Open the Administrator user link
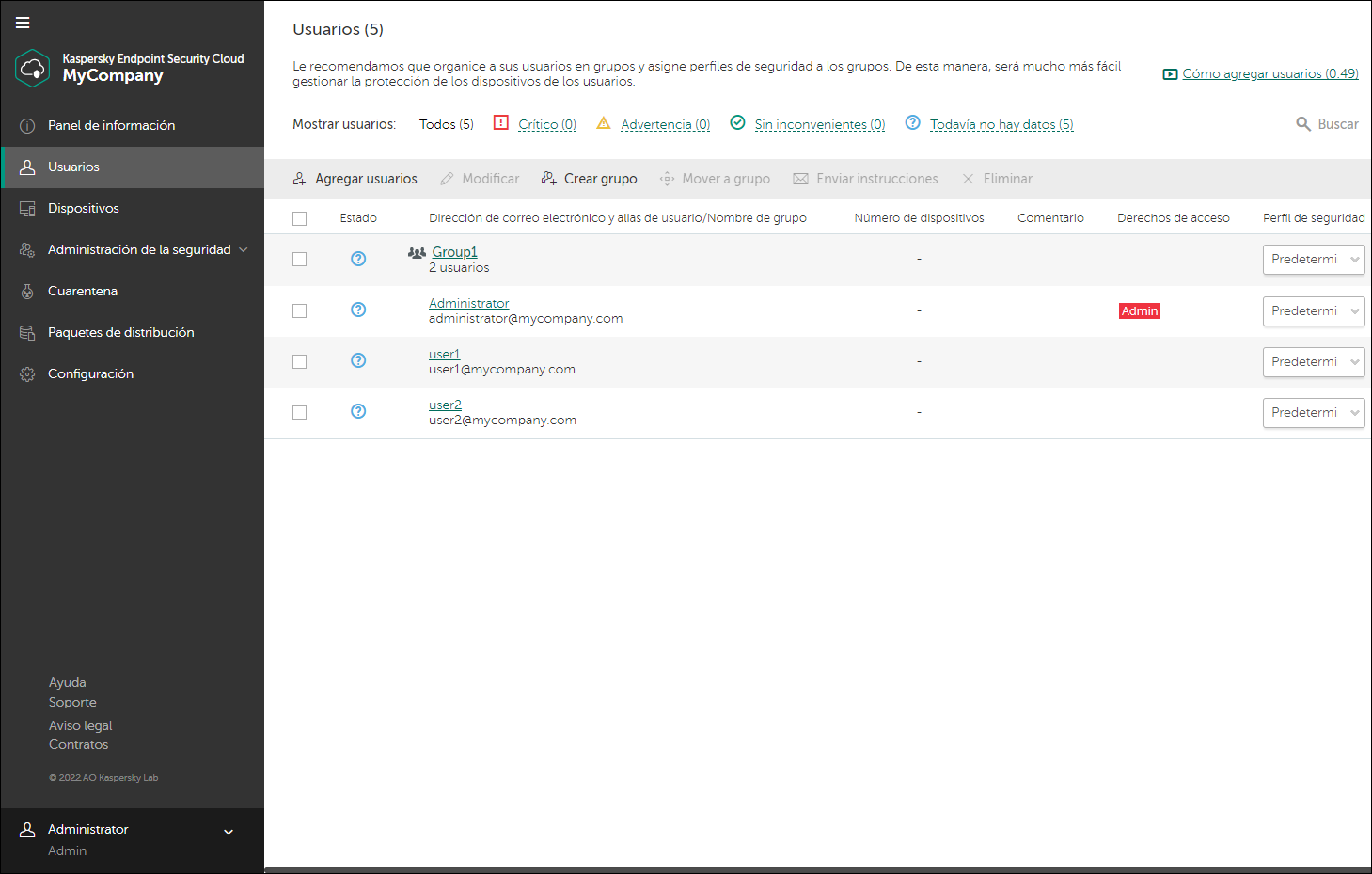1372x874 pixels. 469,303
